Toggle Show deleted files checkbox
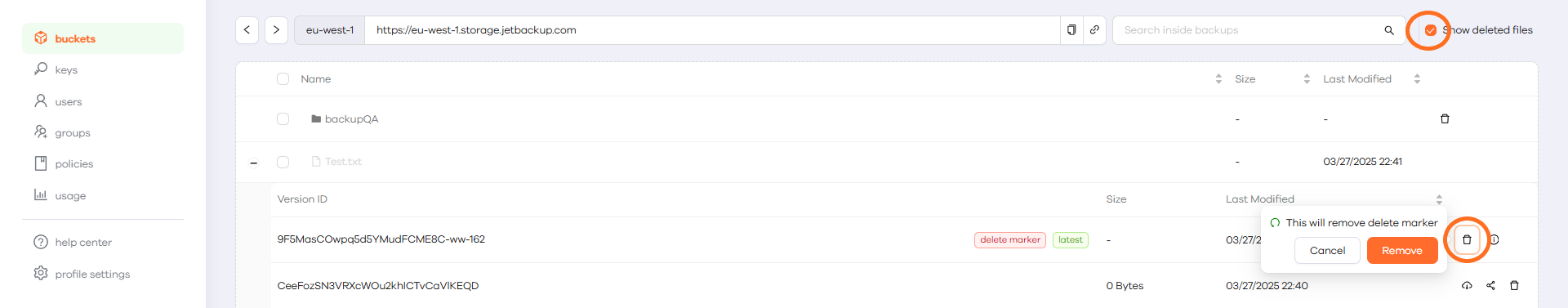The width and height of the screenshot is (1568, 308). pyautogui.click(x=1431, y=30)
